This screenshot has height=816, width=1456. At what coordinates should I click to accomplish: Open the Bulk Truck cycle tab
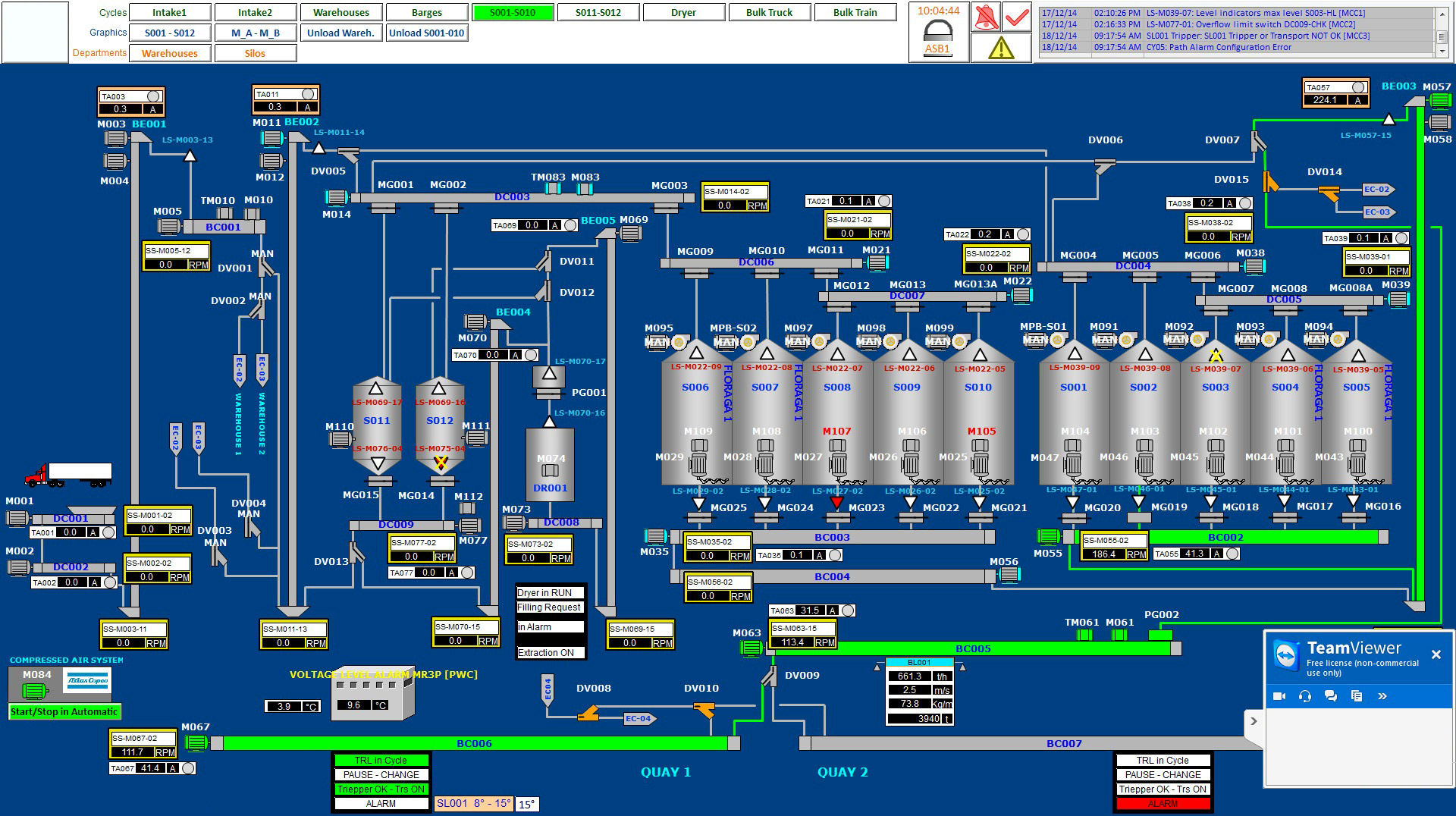point(769,12)
